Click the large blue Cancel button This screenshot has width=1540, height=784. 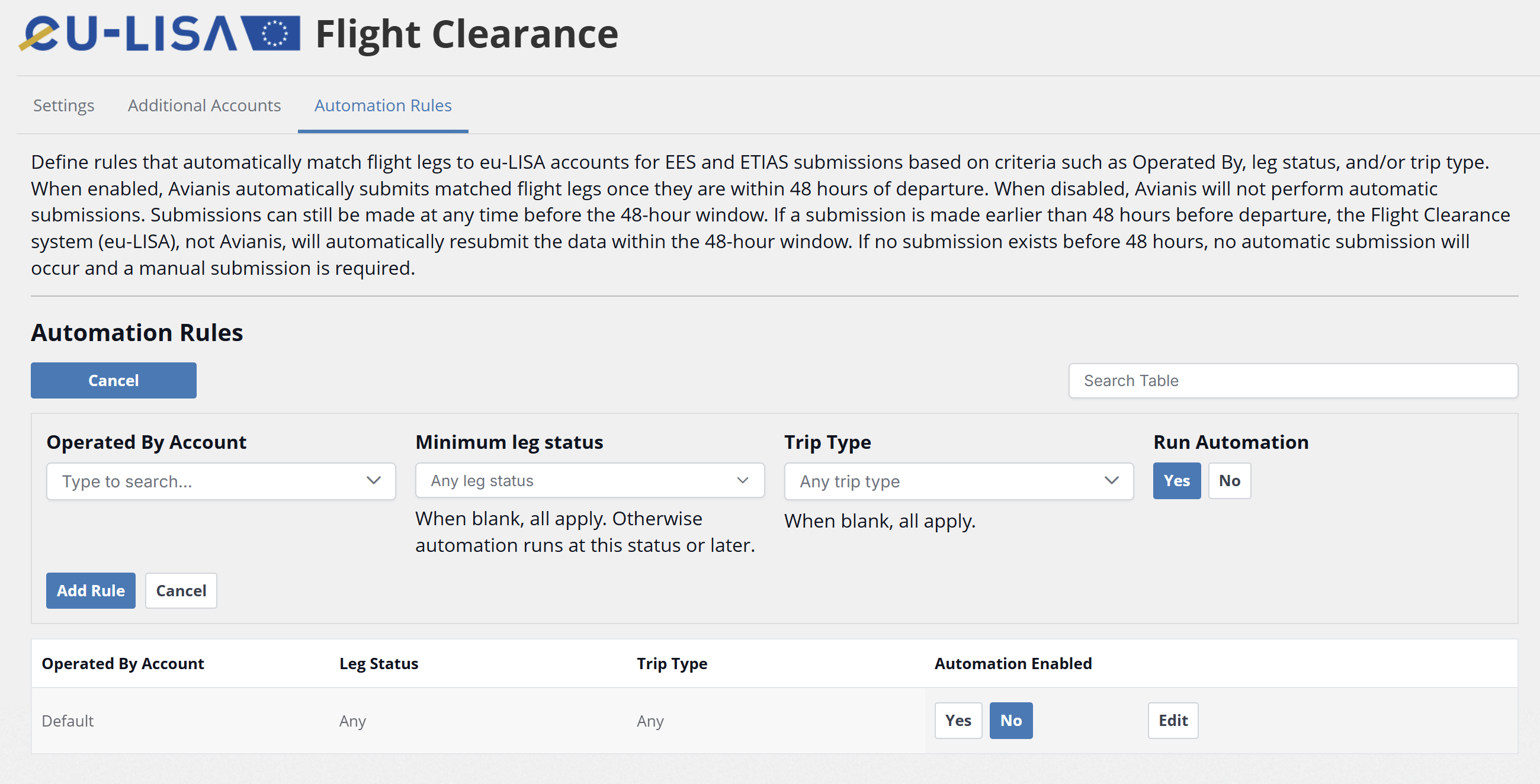click(113, 380)
